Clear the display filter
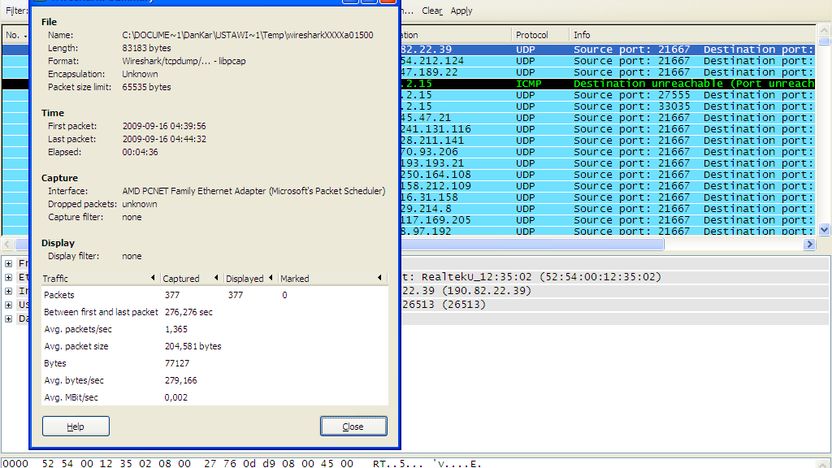The height and width of the screenshot is (468, 832). (x=432, y=11)
